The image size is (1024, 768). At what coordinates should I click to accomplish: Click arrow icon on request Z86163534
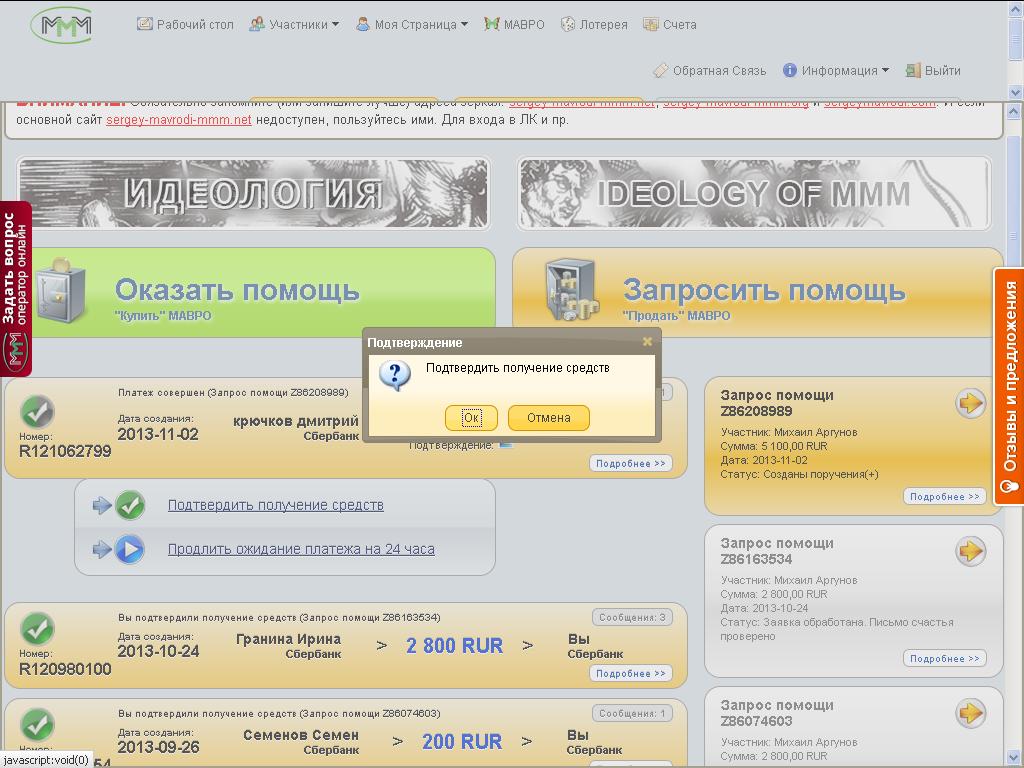970,551
